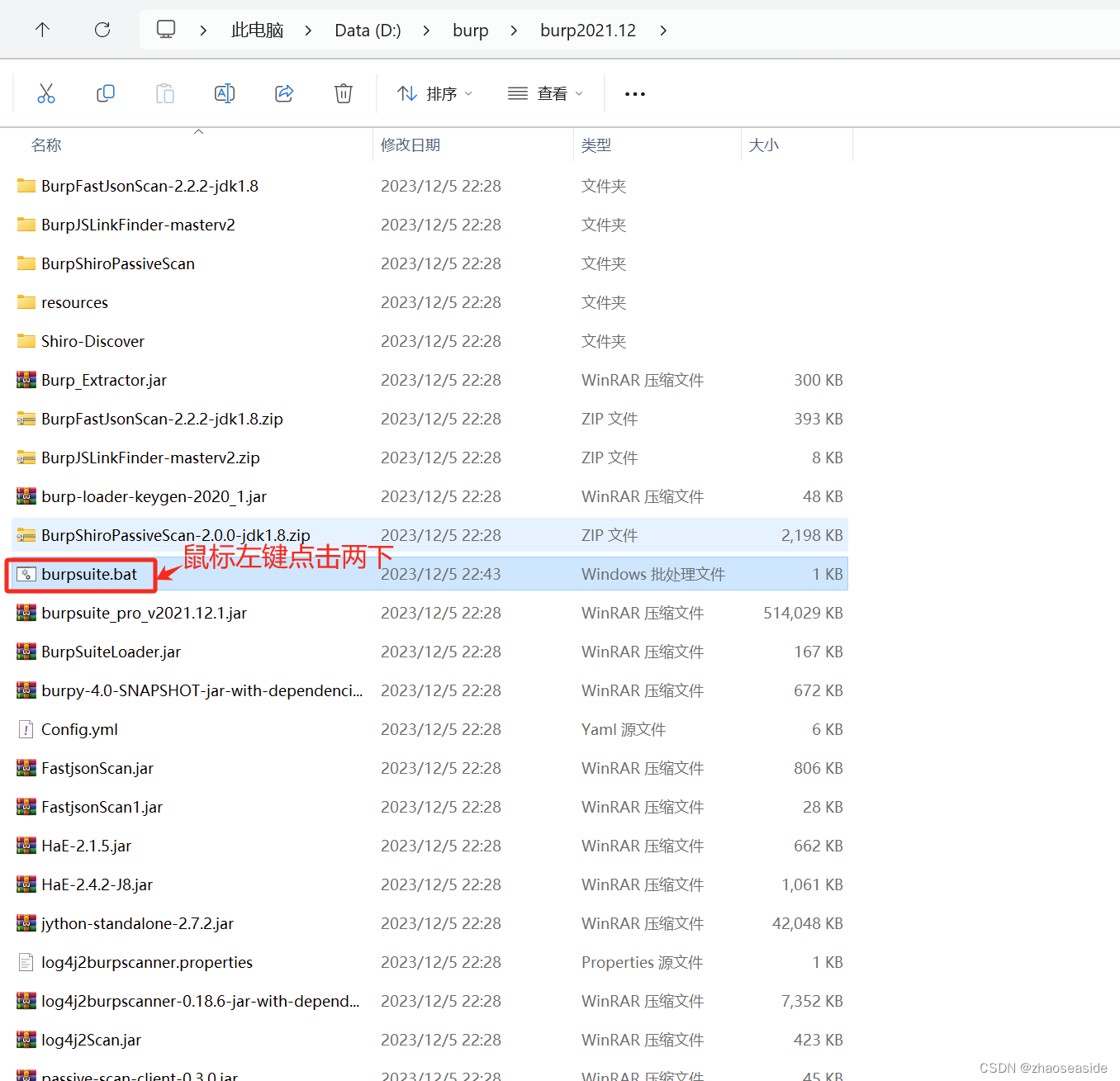Click the Properties 源文件 type cell
This screenshot has width=1120, height=1081.
click(642, 962)
